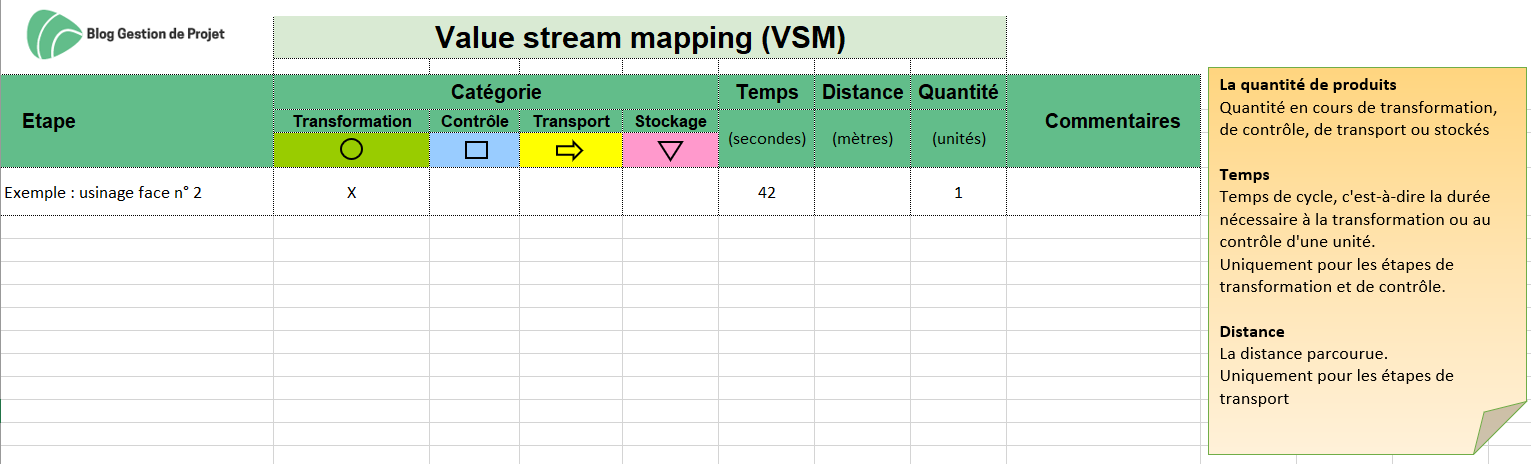1531x464 pixels.
Task: Select the (secondes) unit cell
Action: click(x=767, y=139)
